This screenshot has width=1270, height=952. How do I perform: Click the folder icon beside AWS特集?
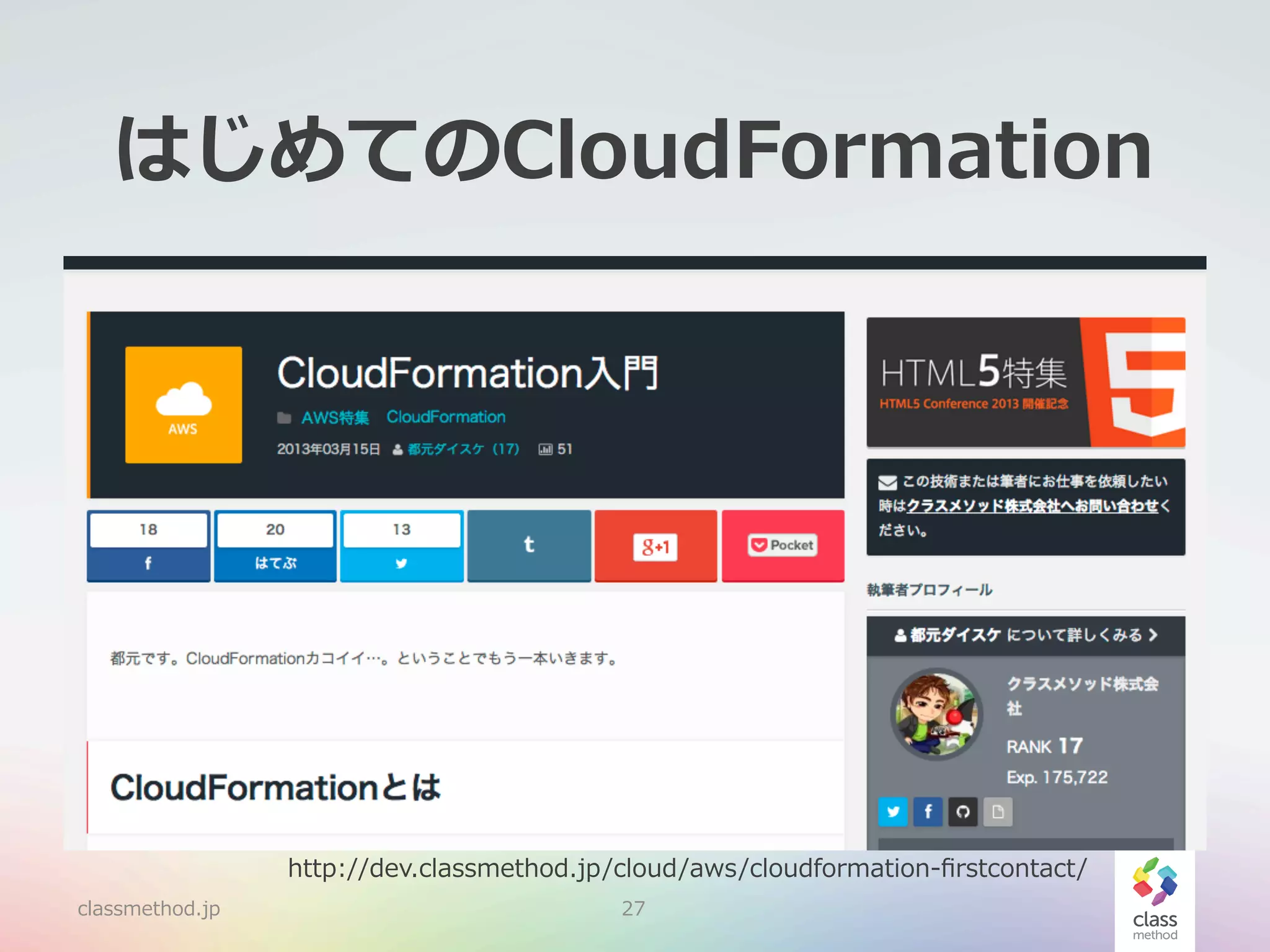[x=284, y=418]
